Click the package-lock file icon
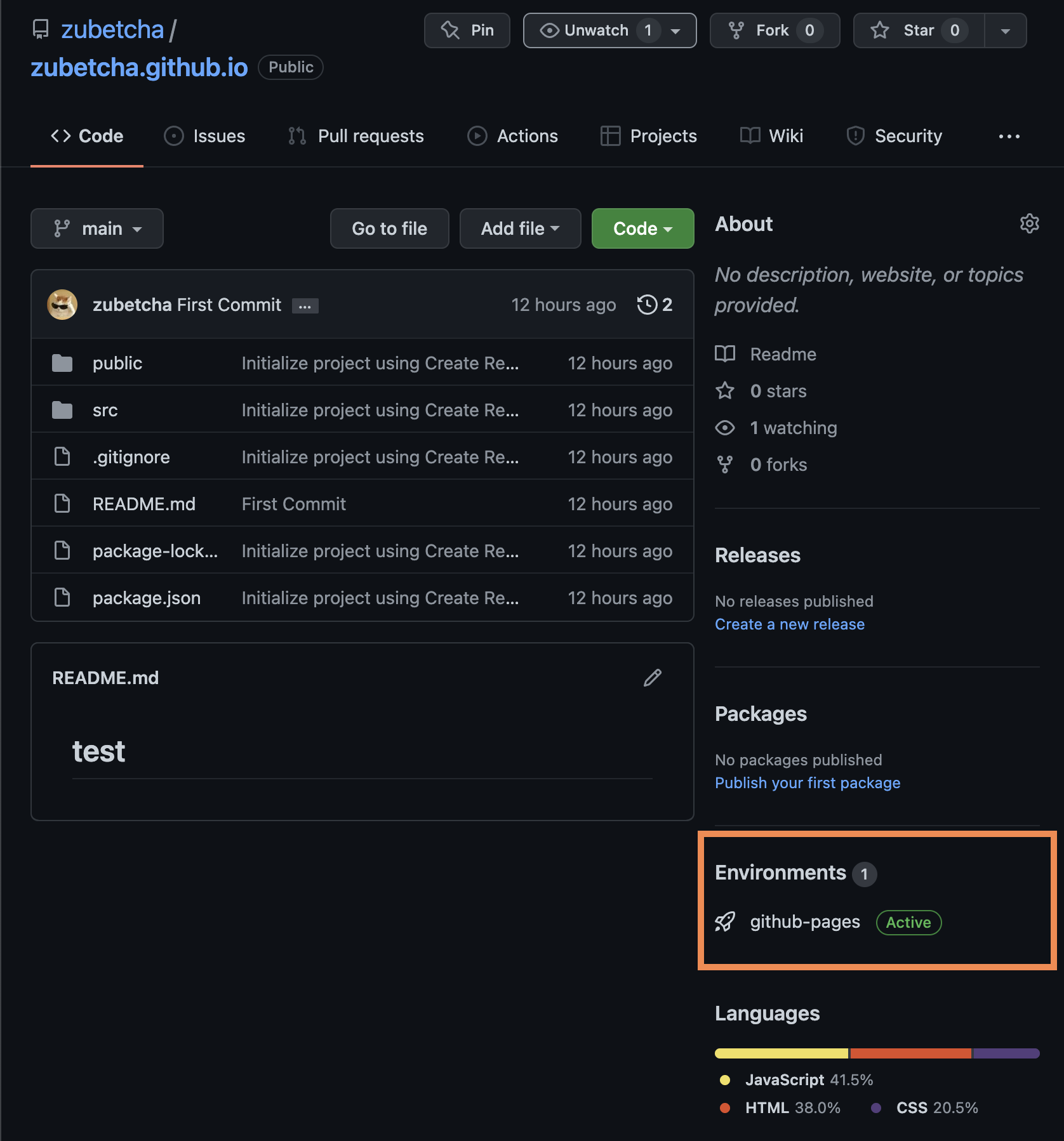Viewport: 1064px width, 1141px height. click(62, 551)
